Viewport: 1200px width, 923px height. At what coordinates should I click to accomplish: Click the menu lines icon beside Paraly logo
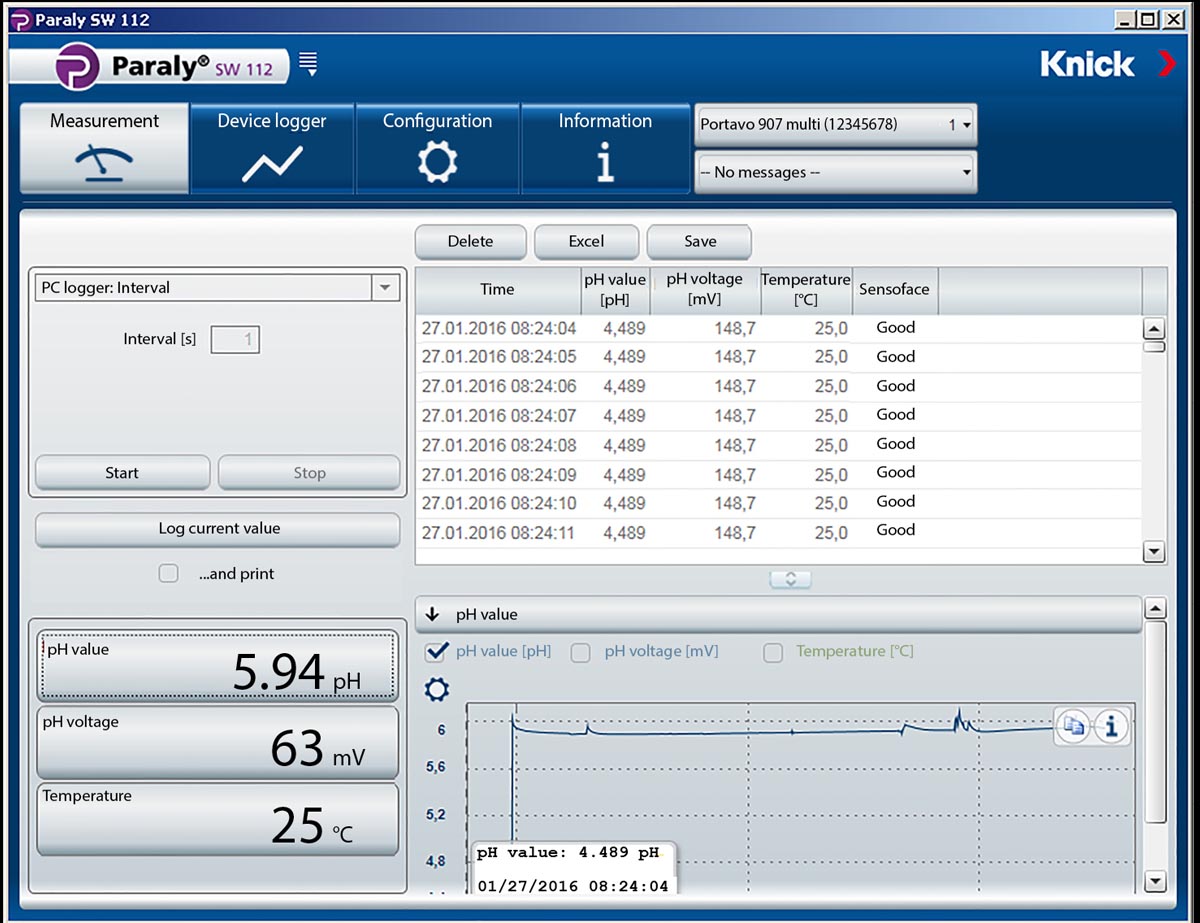(309, 63)
